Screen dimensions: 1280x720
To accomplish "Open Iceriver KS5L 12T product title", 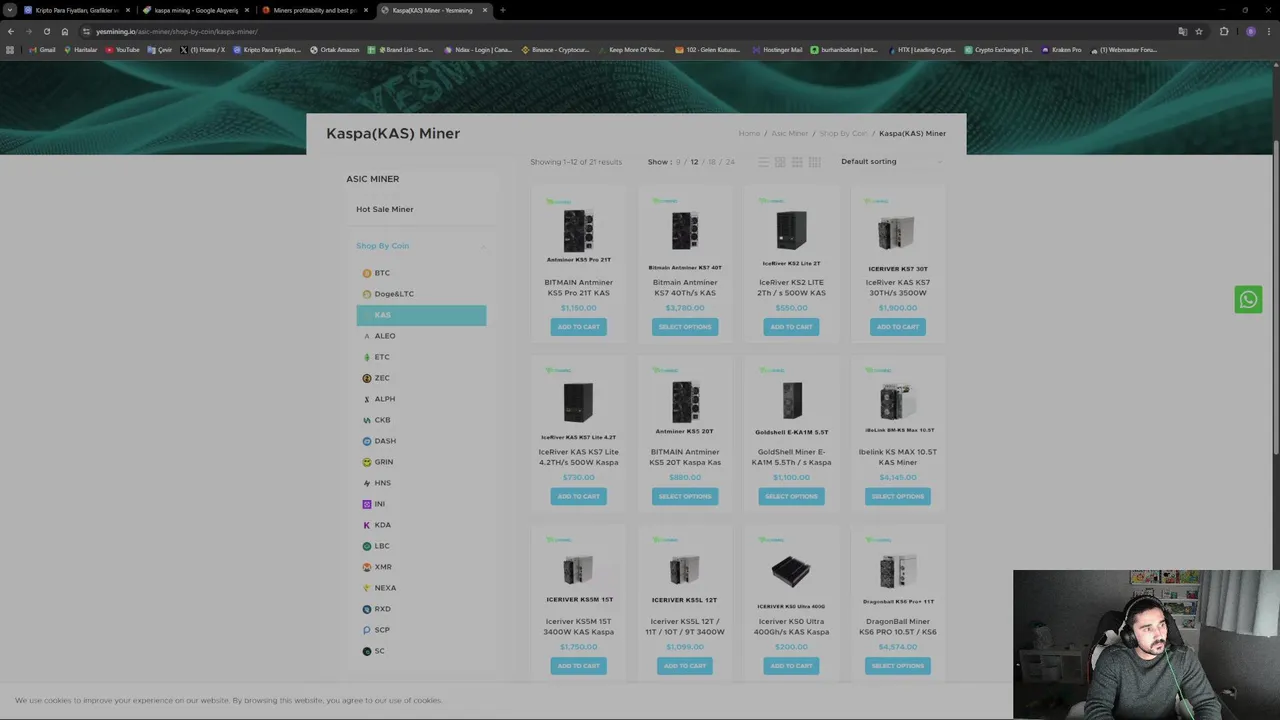I will 685,627.
